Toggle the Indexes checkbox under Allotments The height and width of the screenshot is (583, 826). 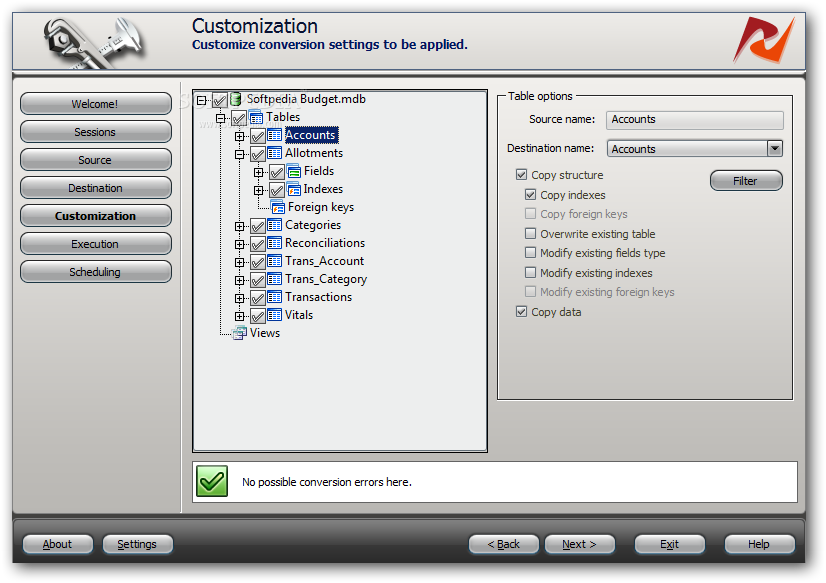[277, 190]
